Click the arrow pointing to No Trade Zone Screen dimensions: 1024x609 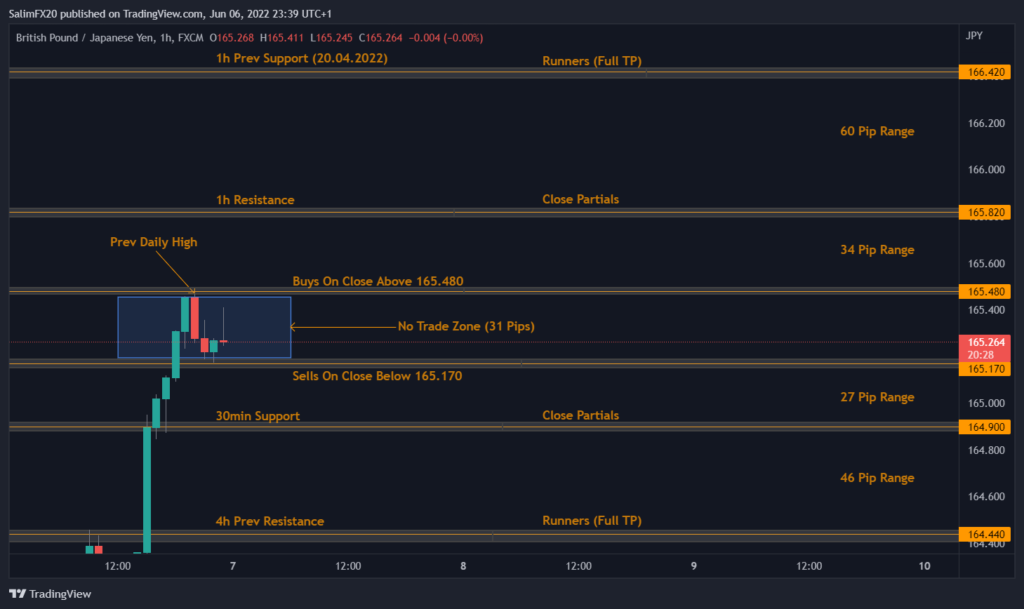click(340, 326)
